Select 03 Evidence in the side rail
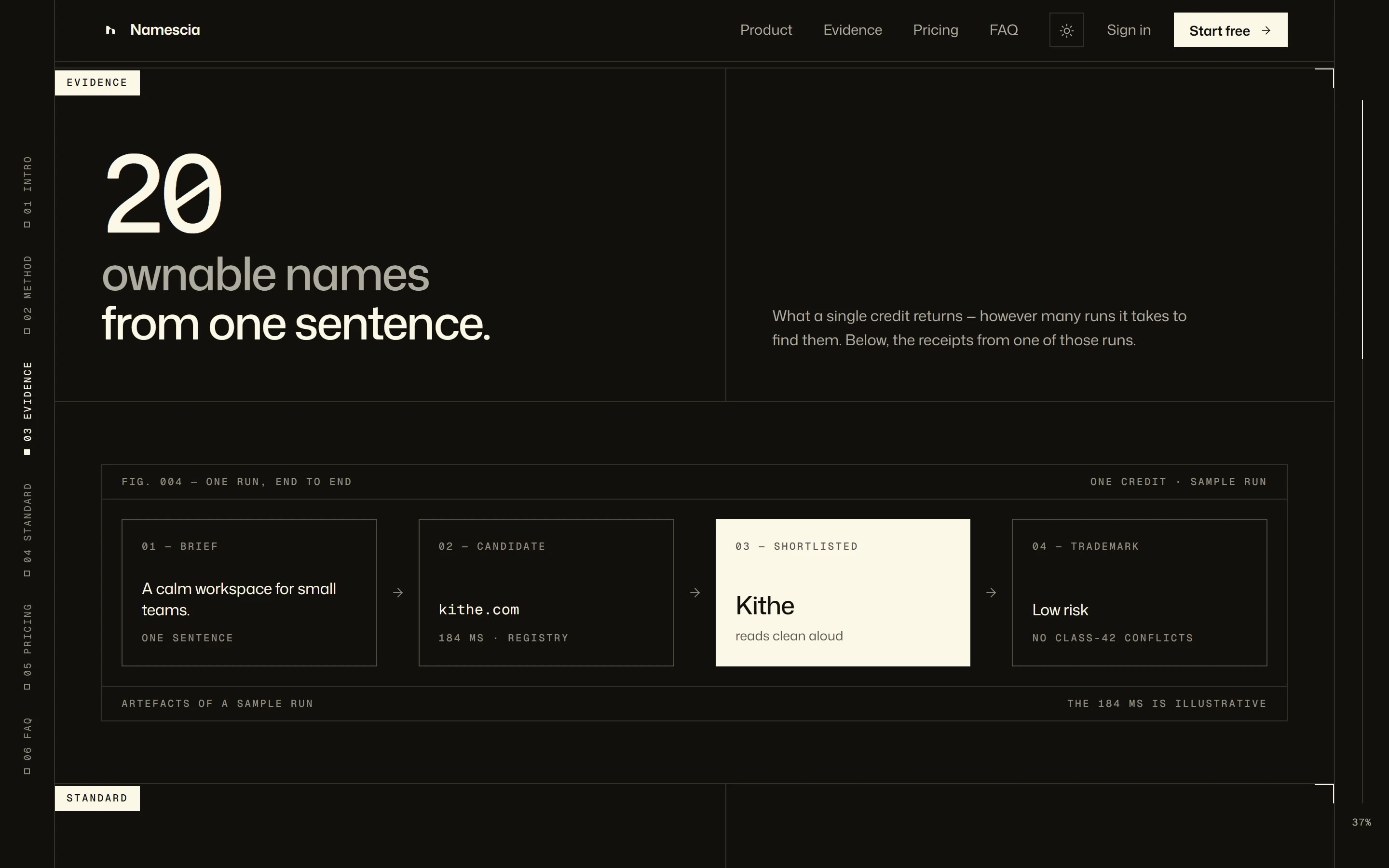The image size is (1389, 868). click(27, 408)
